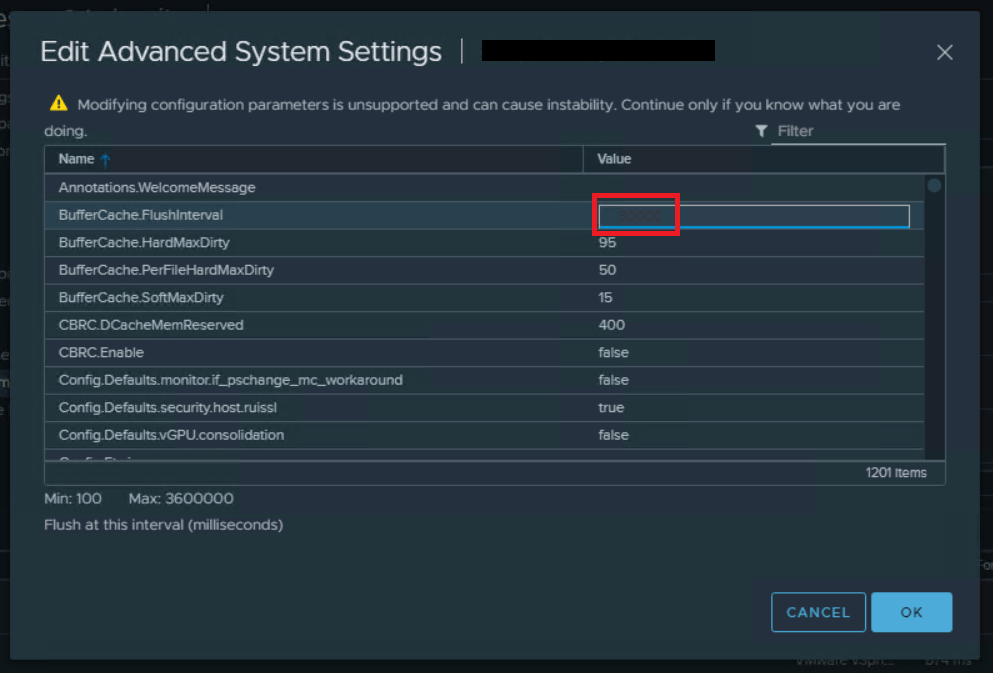The width and height of the screenshot is (993, 673).
Task: Click the vGPU.consolidation false value
Action: (613, 435)
